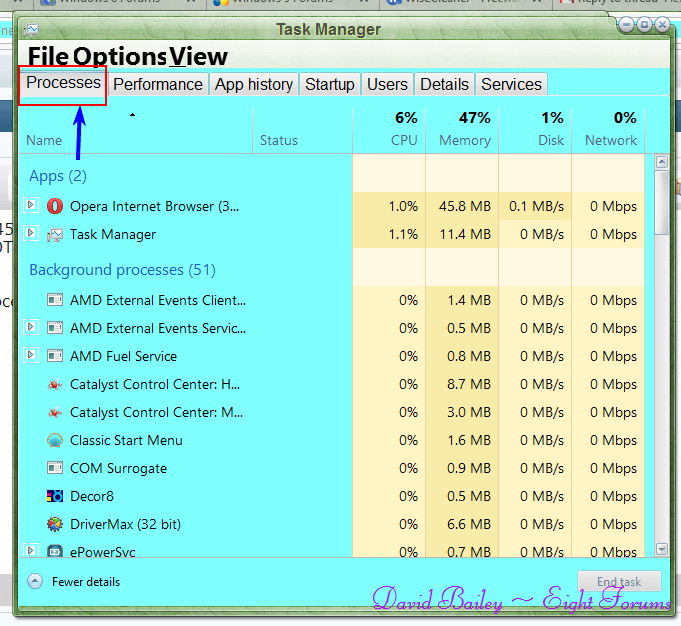Select the Classic Start Menu row name
Viewport: 681px width, 626px height.
point(126,440)
